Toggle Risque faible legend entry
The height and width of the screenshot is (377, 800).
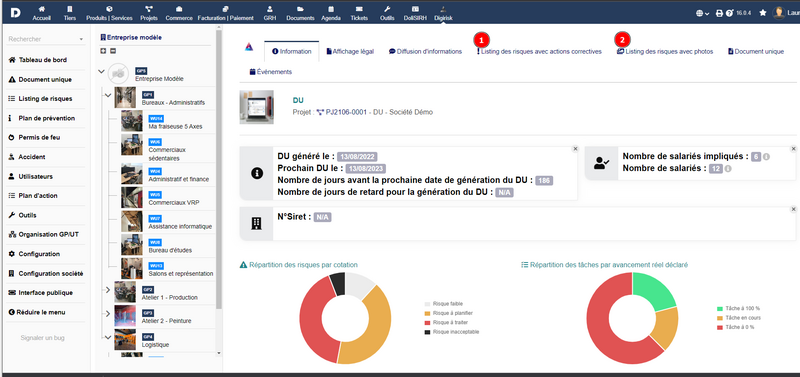point(443,304)
